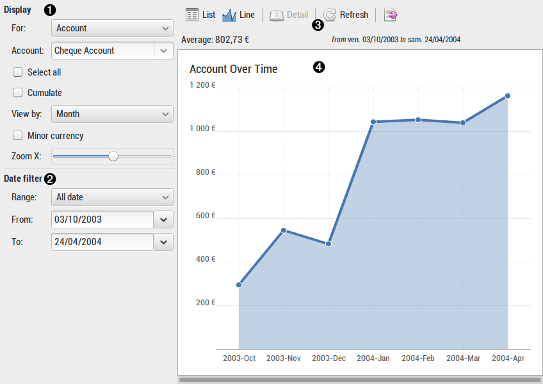Open the Detail book icon
Screen dimensions: 543x384
tap(276, 15)
